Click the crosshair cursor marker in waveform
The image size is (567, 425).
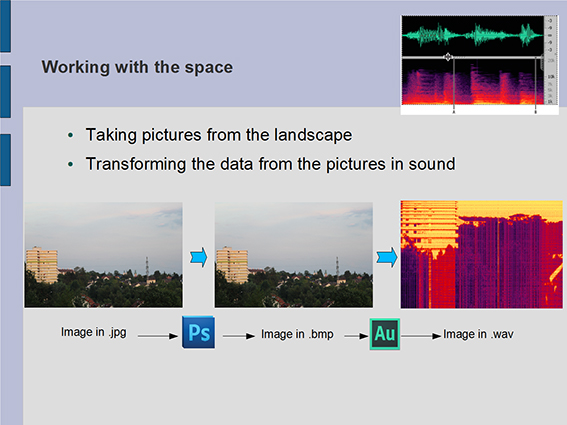448,57
